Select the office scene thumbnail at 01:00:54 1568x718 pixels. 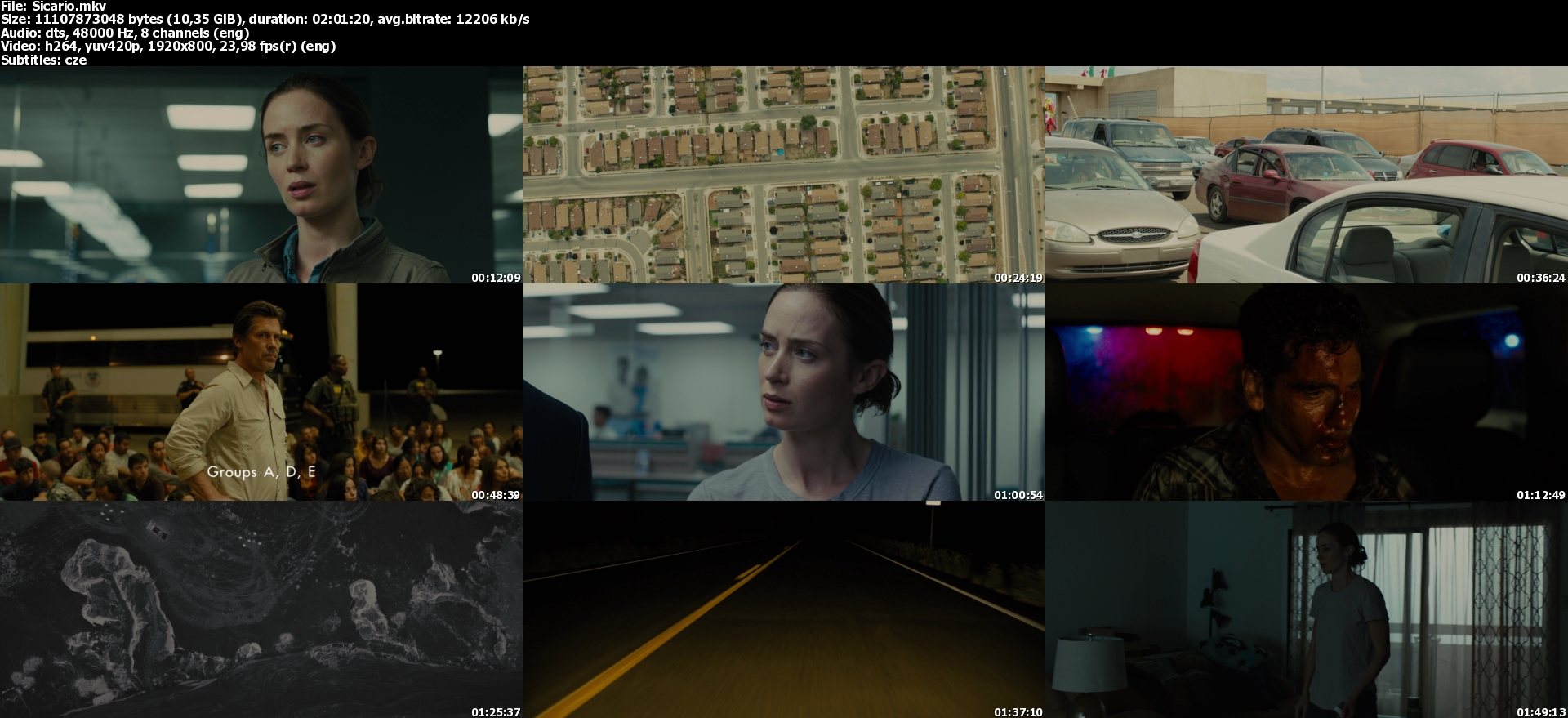pyautogui.click(x=783, y=392)
